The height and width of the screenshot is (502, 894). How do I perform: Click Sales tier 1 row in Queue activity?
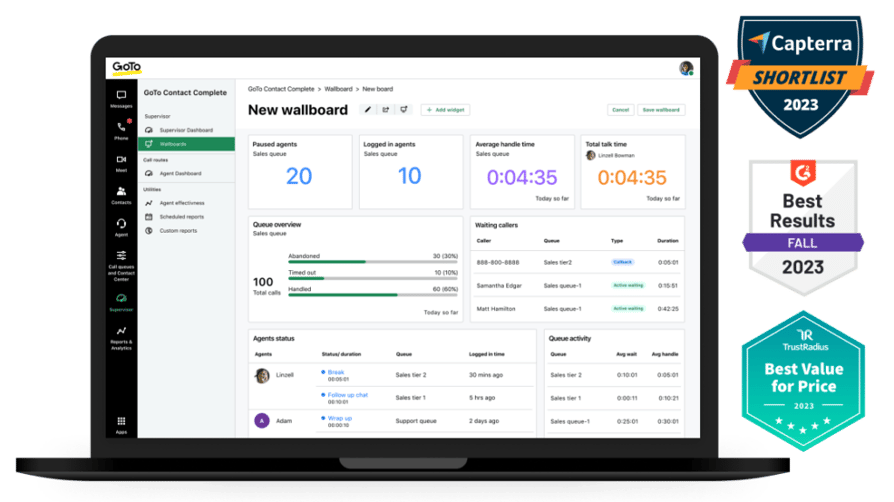pos(614,398)
